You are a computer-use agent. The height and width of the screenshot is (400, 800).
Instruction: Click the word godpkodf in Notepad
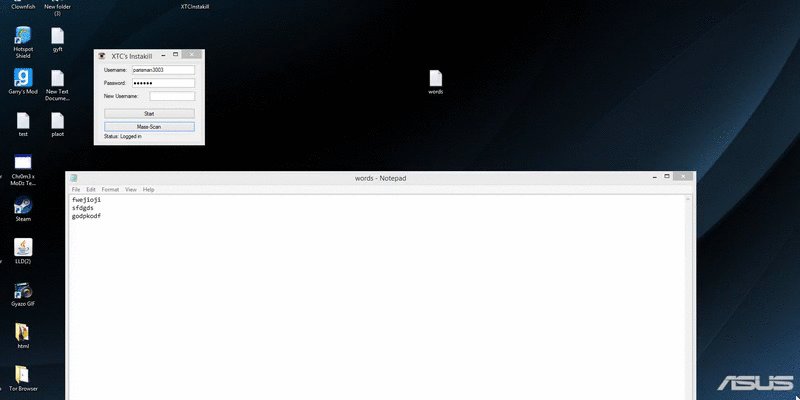click(86, 216)
